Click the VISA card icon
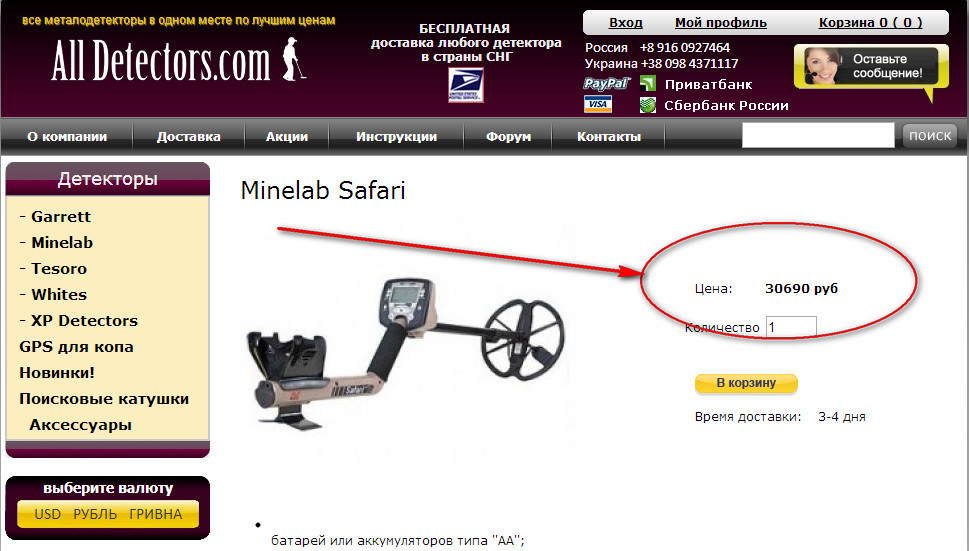The height and width of the screenshot is (551, 969). tap(598, 104)
